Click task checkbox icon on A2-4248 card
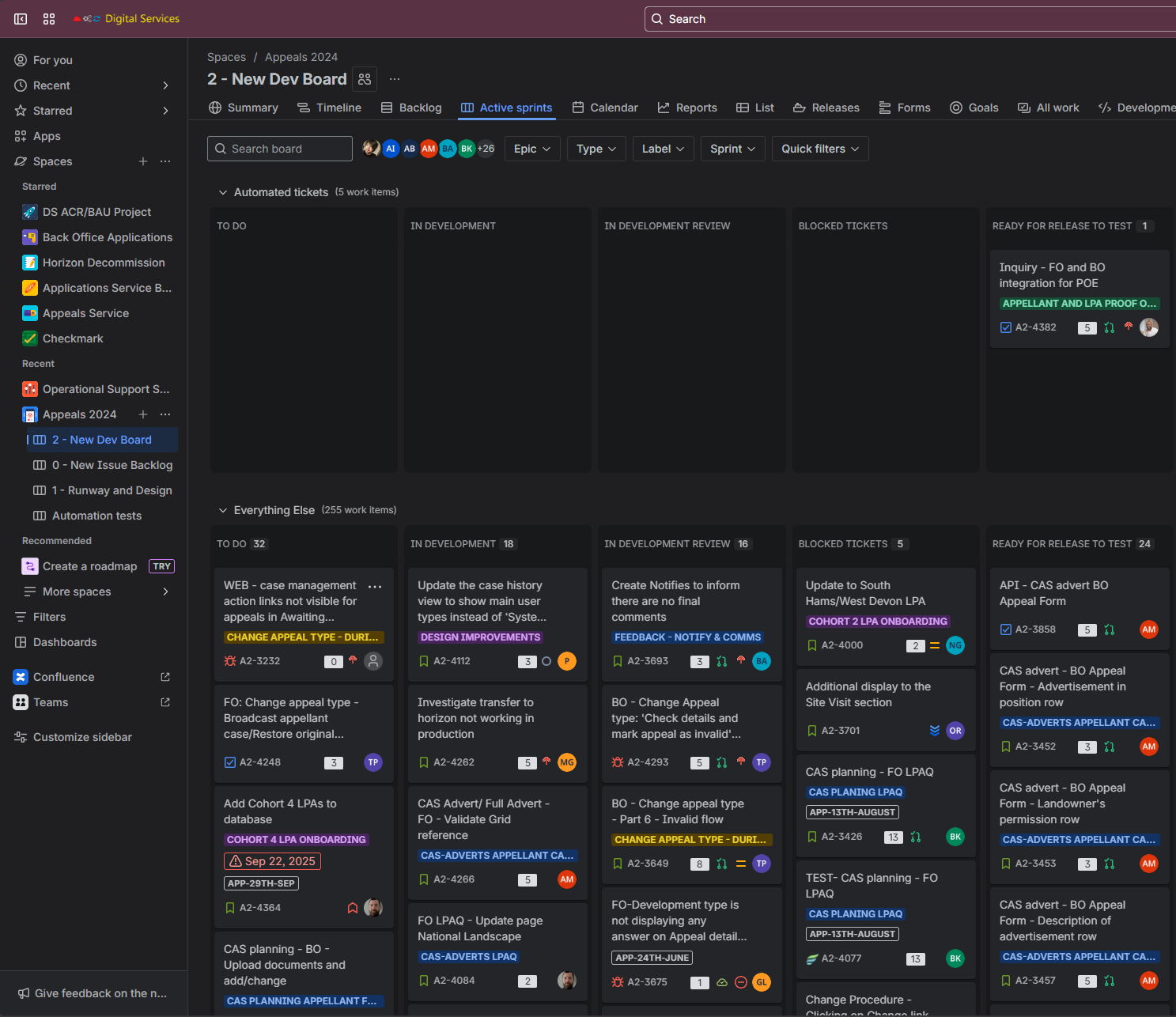1176x1017 pixels. coord(230,762)
